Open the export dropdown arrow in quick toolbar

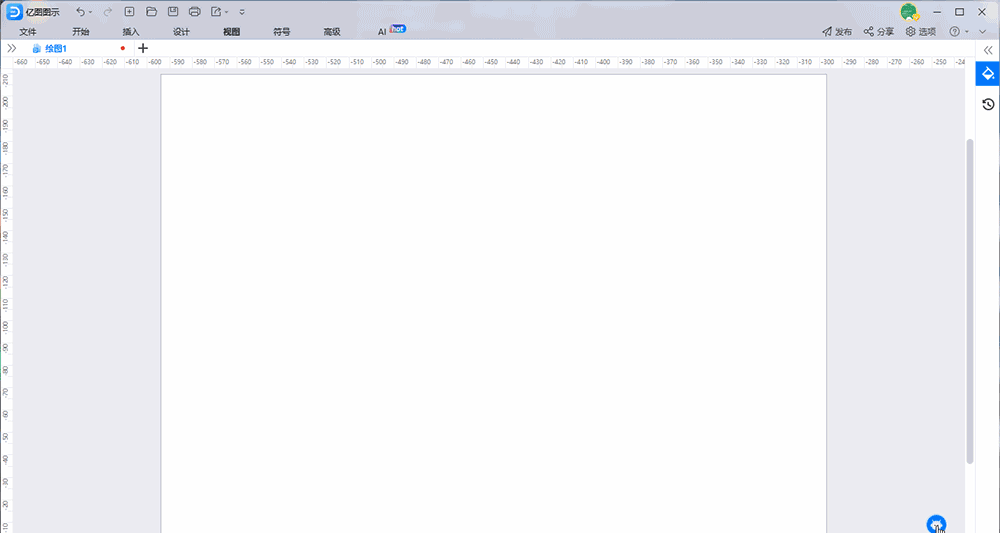pos(227,12)
